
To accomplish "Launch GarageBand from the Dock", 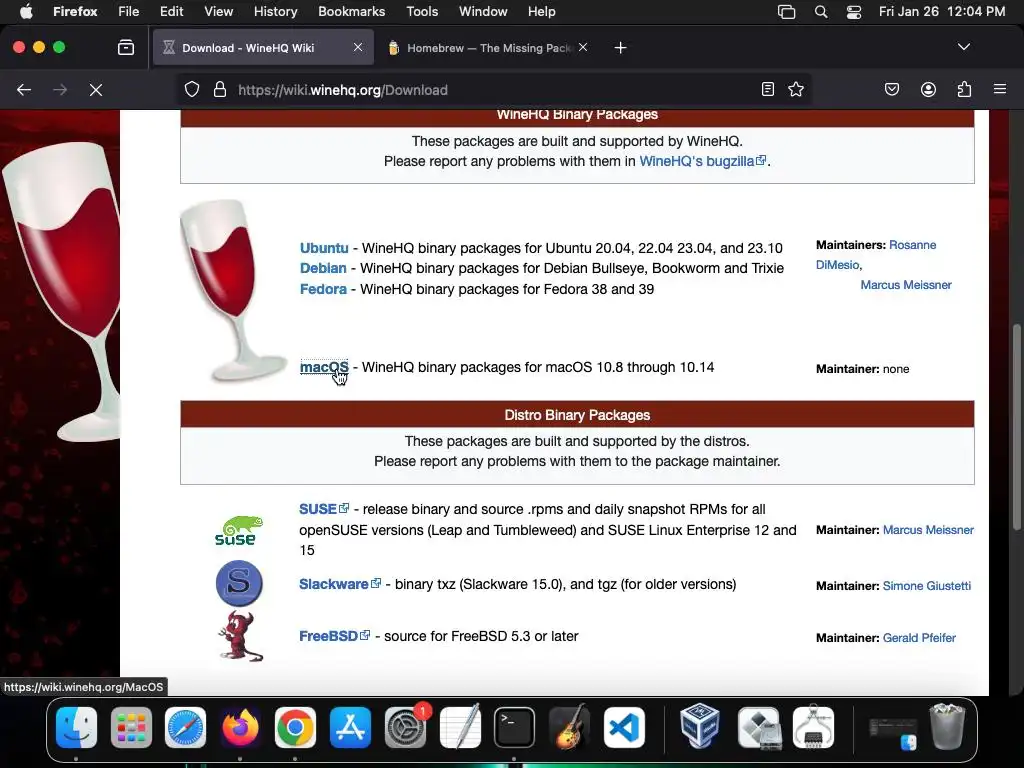I will pos(569,726).
